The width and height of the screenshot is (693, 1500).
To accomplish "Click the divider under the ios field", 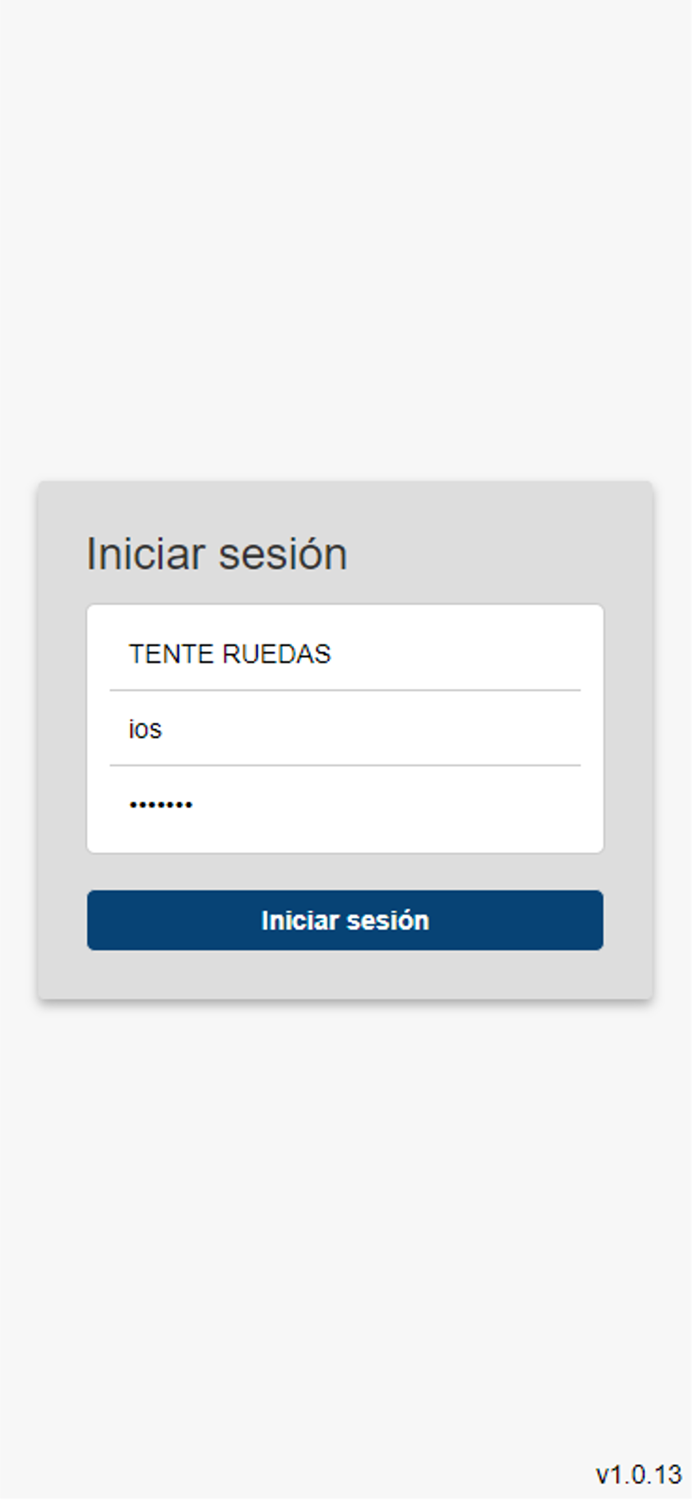I will coord(345,765).
